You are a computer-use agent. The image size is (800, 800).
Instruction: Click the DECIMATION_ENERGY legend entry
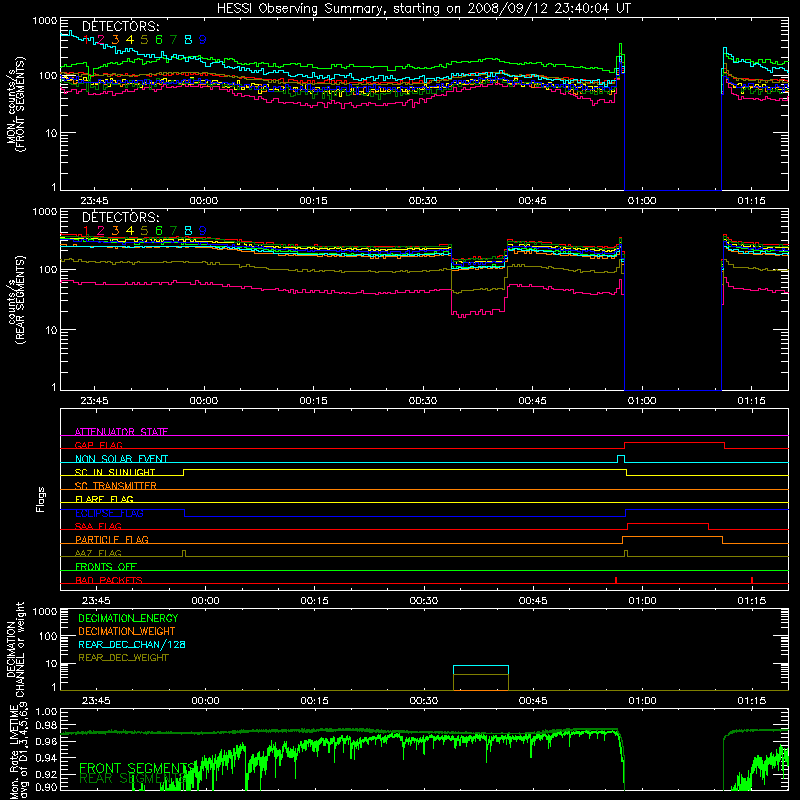tap(128, 618)
